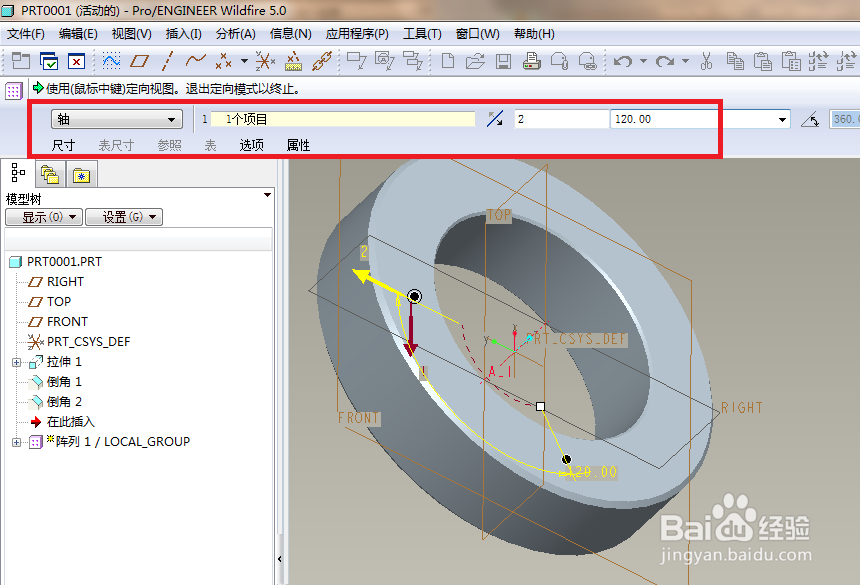Viewport: 860px width, 585px height.
Task: Select the datum Plane tool
Action: [x=139, y=60]
